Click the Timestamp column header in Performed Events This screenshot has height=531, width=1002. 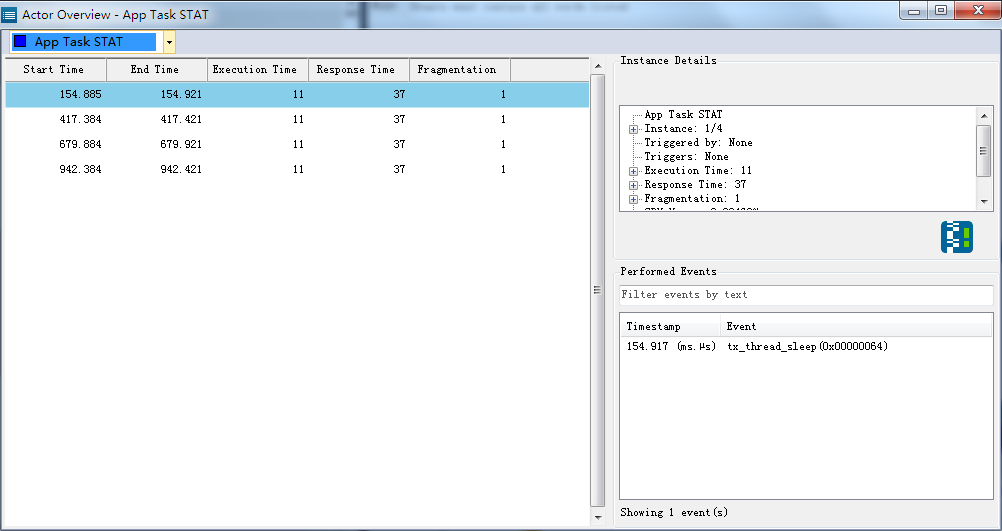click(x=670, y=327)
